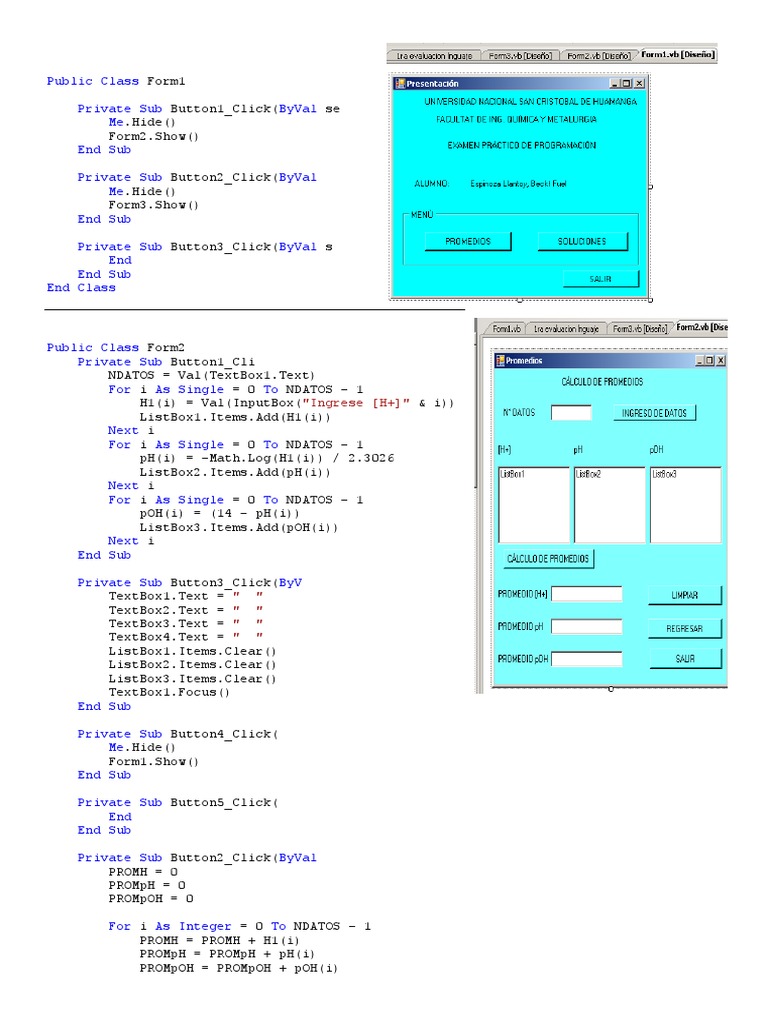Click the PROMEDIO pOH text box
The image size is (768, 1024).
click(x=586, y=659)
